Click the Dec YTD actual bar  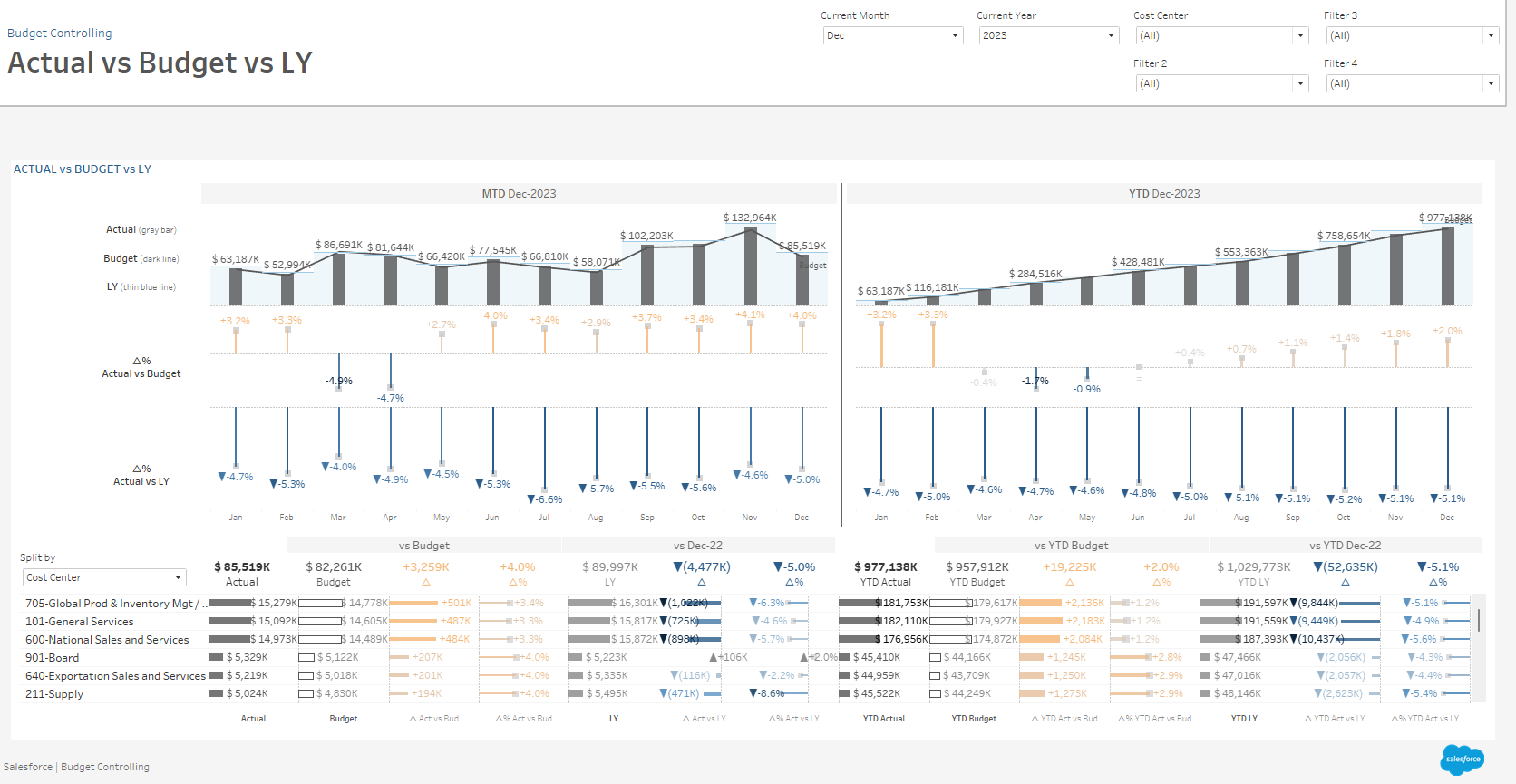point(1447,266)
